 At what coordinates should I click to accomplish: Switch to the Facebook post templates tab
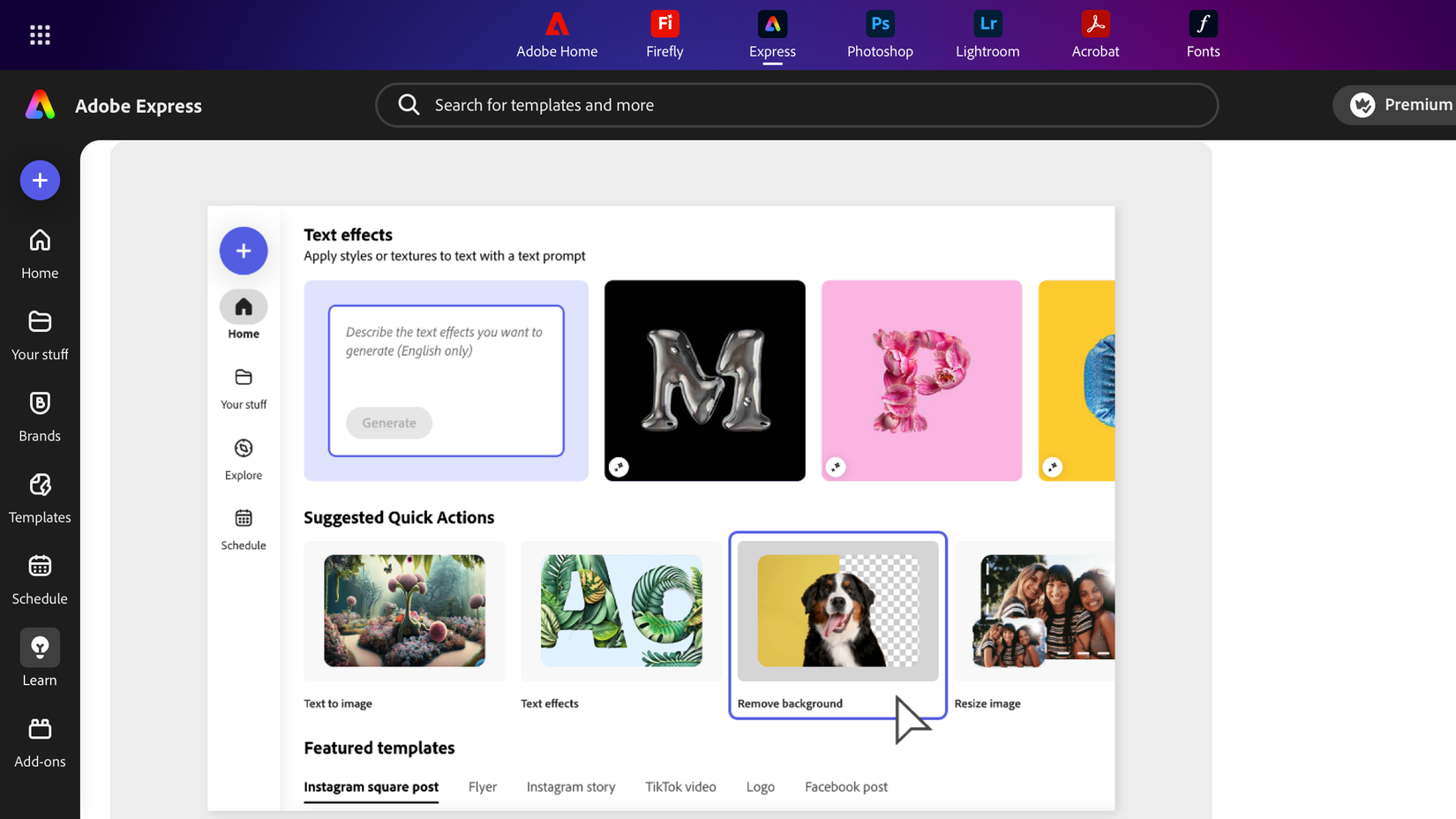pyautogui.click(x=845, y=786)
